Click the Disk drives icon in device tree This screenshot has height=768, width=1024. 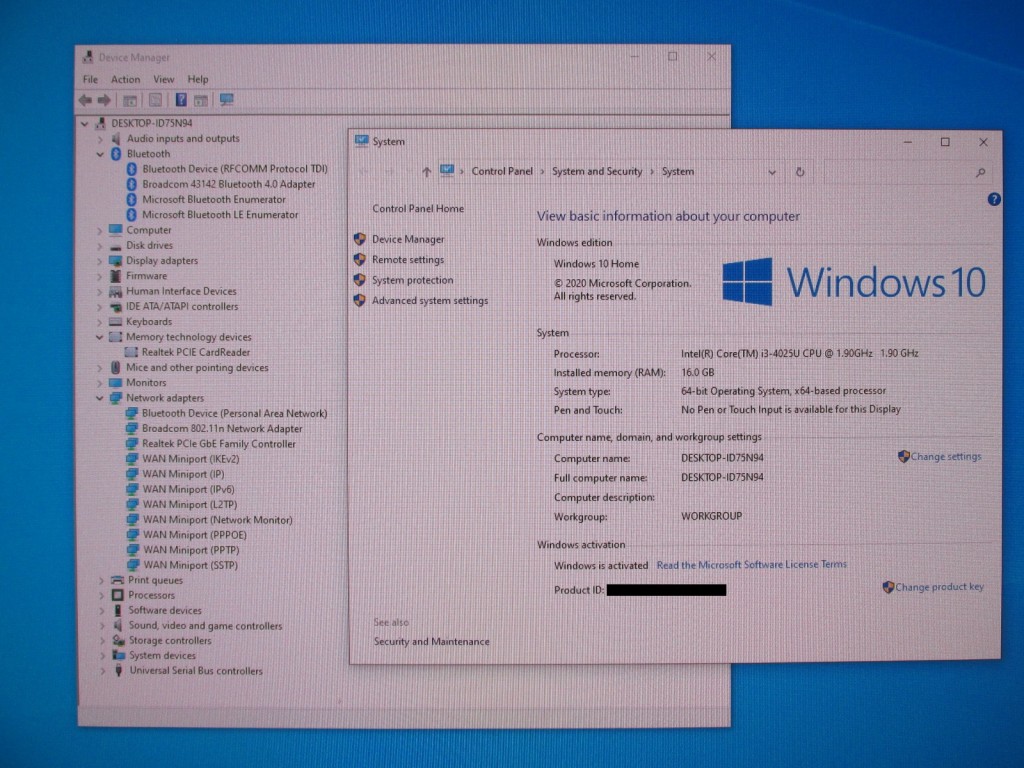pos(116,246)
